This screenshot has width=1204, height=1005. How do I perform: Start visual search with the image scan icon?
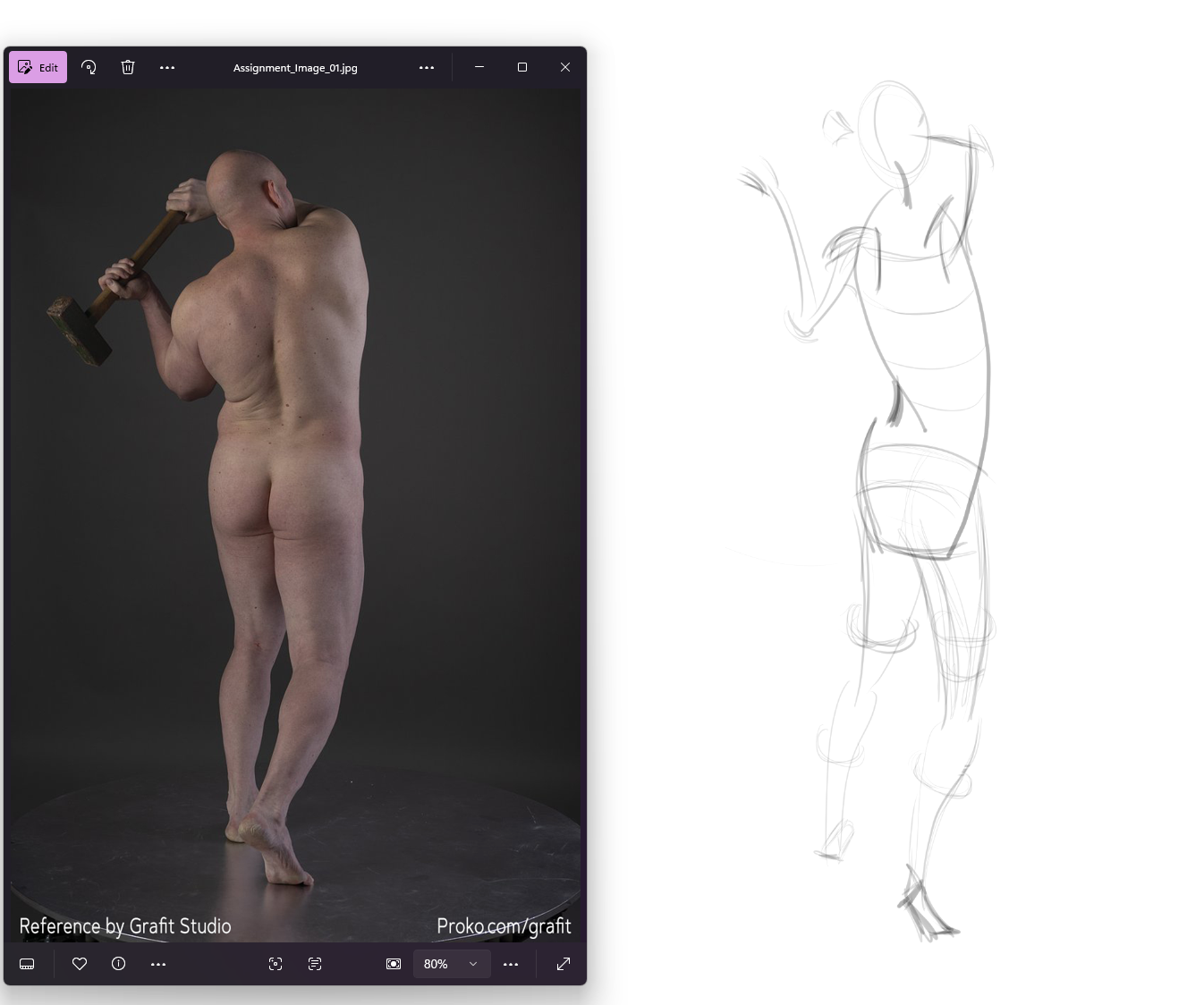click(x=276, y=964)
